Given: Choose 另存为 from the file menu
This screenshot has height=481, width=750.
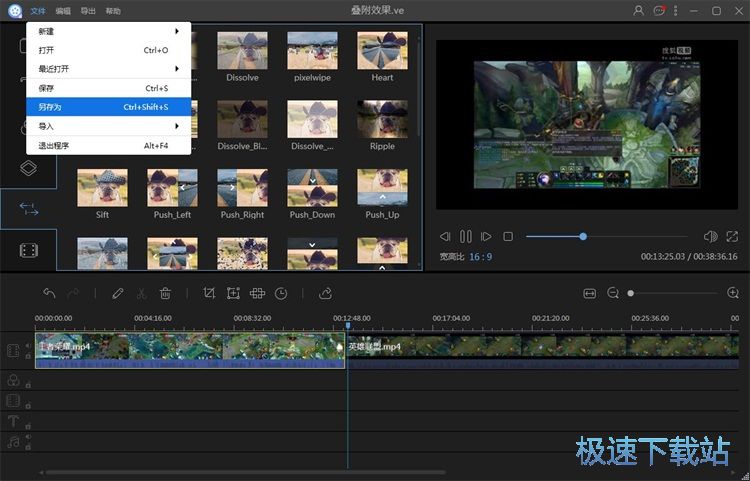Looking at the screenshot, I should tap(109, 107).
